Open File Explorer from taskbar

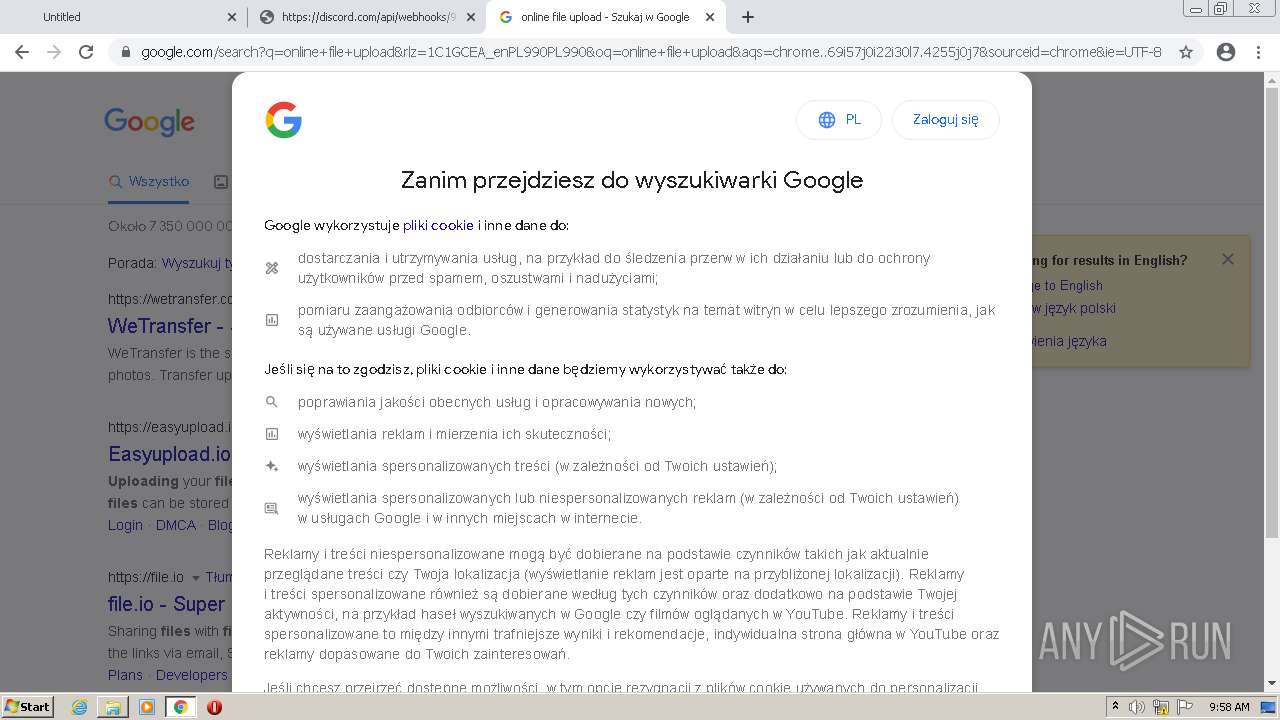113,707
